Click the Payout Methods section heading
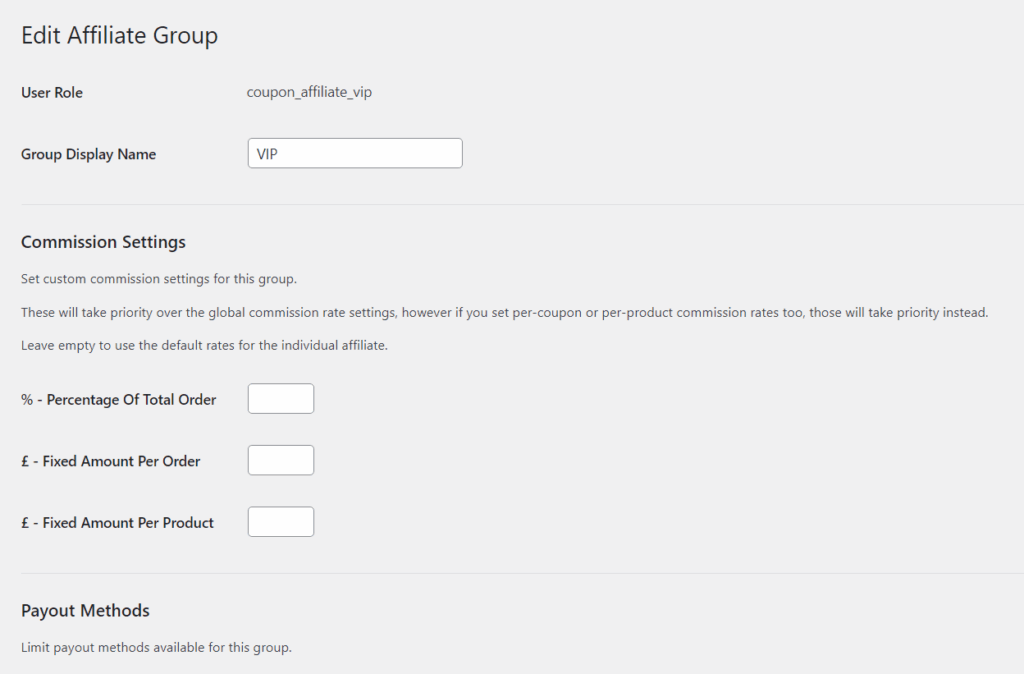Image resolution: width=1024 pixels, height=674 pixels. (x=85, y=610)
